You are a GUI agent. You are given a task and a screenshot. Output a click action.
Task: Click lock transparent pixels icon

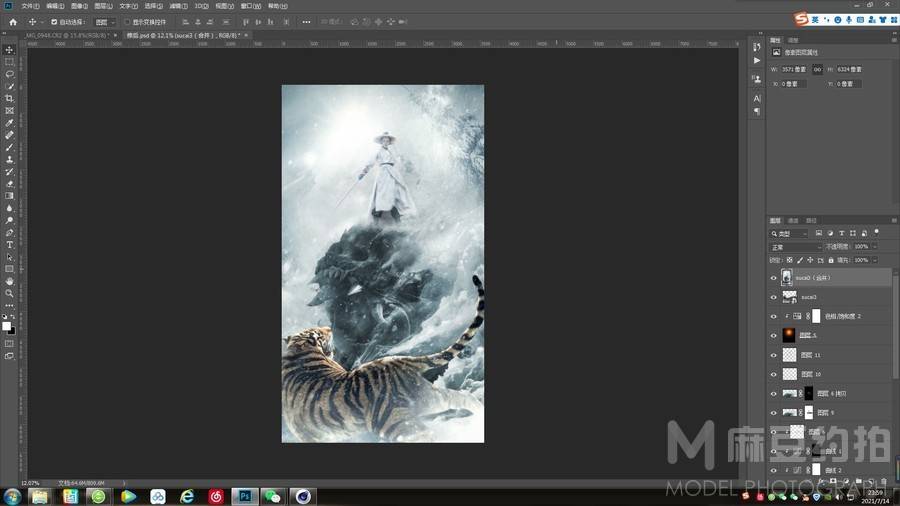tap(789, 260)
